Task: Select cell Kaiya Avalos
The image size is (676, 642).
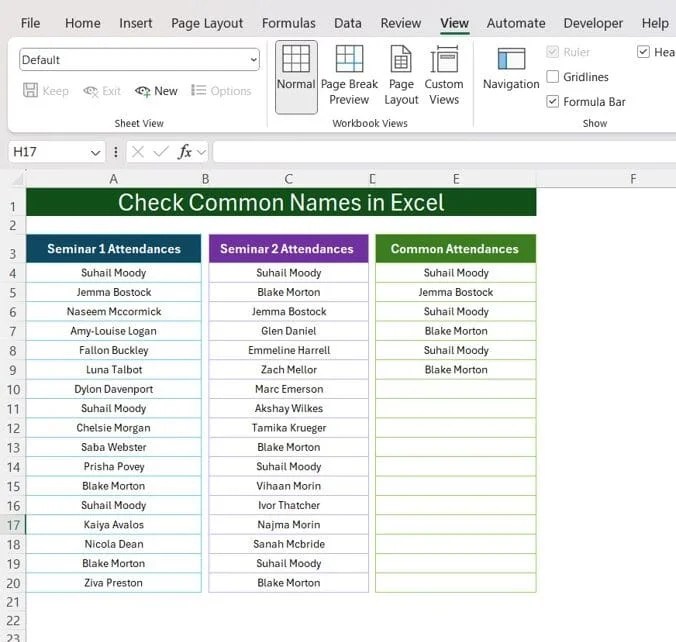Action: point(113,525)
